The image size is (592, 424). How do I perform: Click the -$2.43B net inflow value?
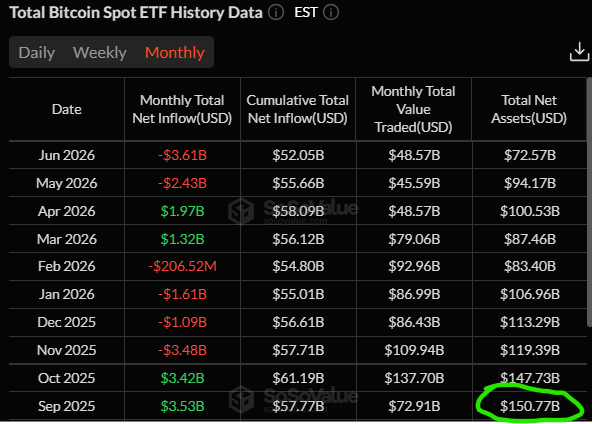coord(182,183)
